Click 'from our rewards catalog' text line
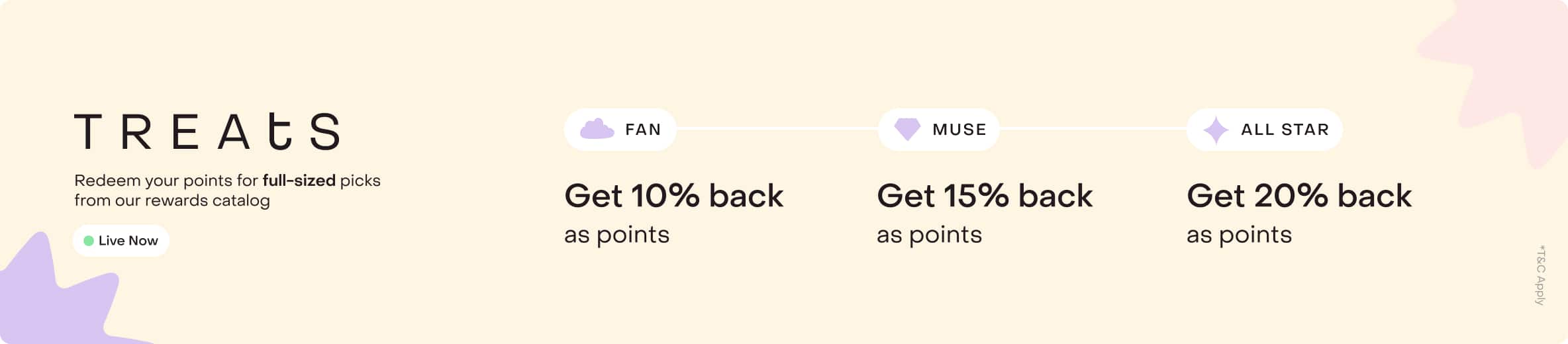 (172, 200)
